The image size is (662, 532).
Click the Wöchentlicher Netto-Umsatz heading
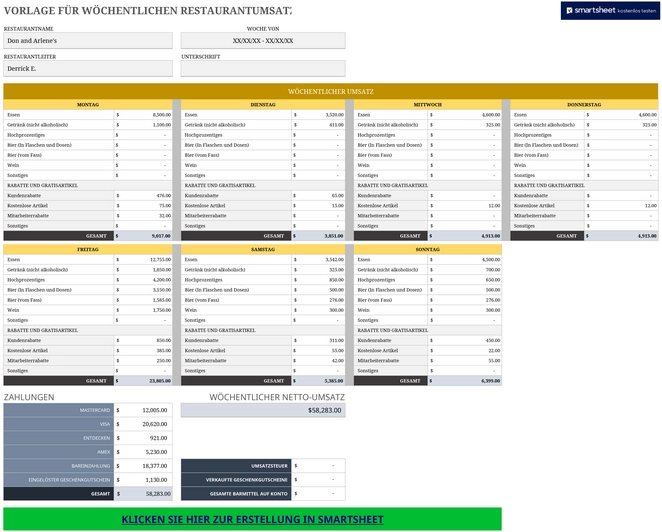pos(277,397)
